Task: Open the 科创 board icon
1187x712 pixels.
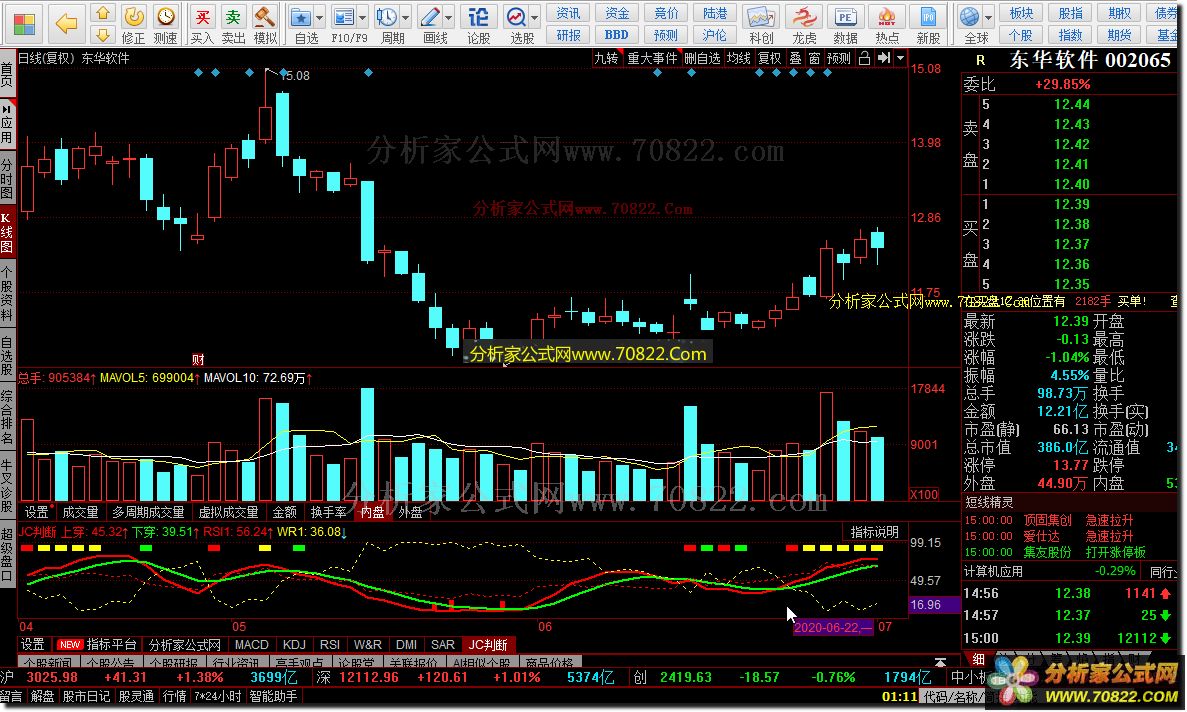Action: click(x=761, y=24)
